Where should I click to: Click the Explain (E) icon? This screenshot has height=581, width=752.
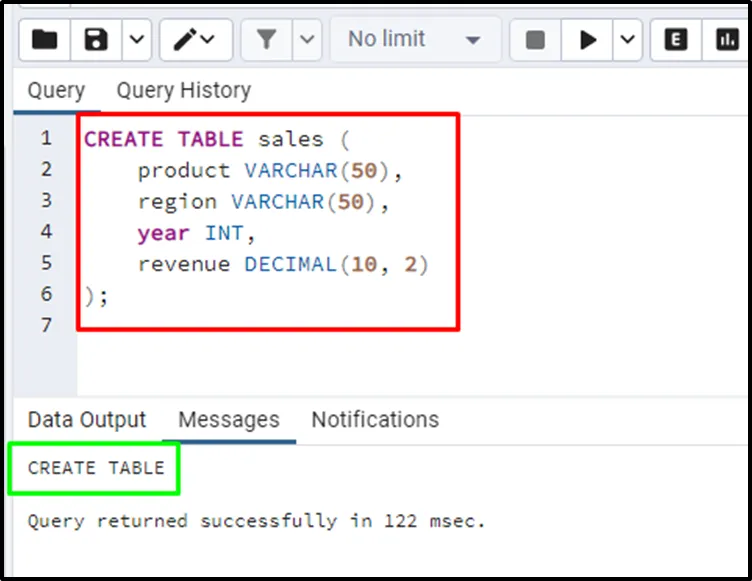pyautogui.click(x=676, y=40)
